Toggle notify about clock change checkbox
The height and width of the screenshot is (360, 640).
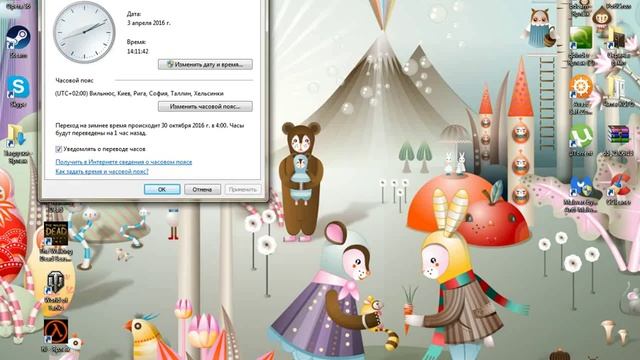point(58,149)
